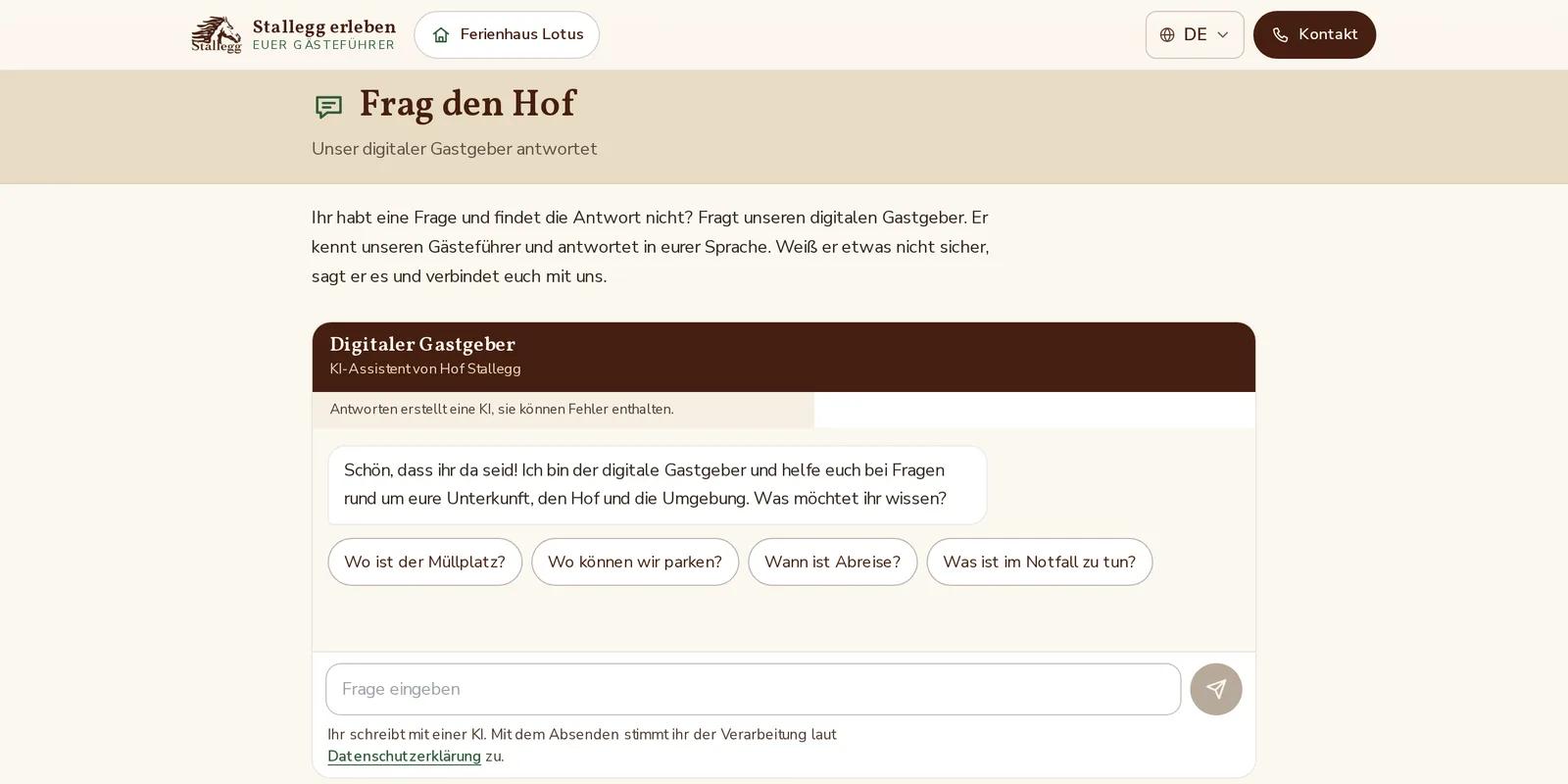
Task: Click the 'EUER GÄSTEFÜHRER' tagline
Action: tap(323, 45)
